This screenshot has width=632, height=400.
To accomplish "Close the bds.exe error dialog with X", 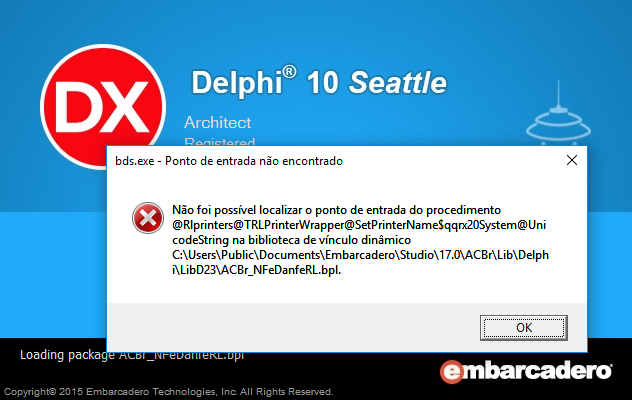I will [x=572, y=160].
